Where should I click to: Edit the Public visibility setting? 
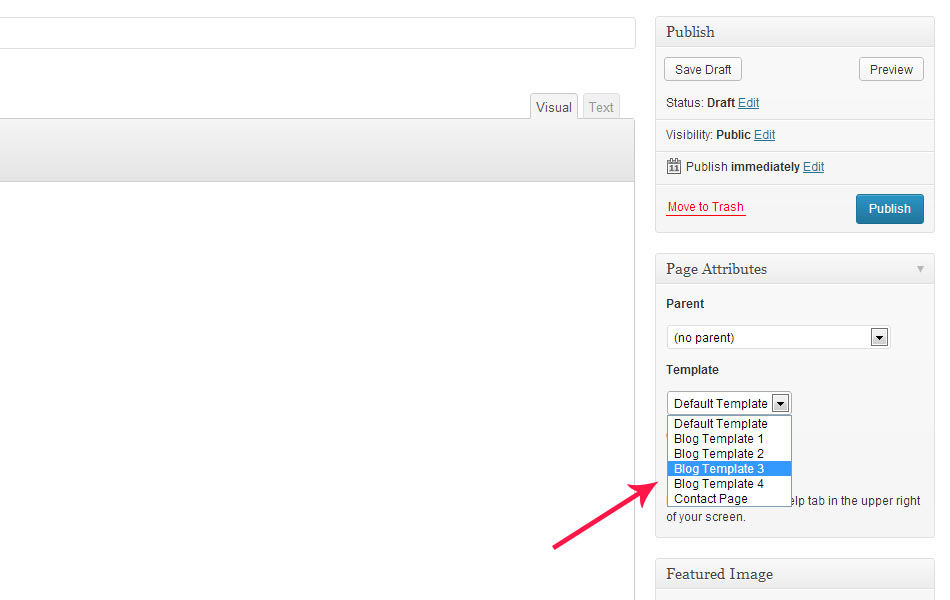click(x=764, y=135)
